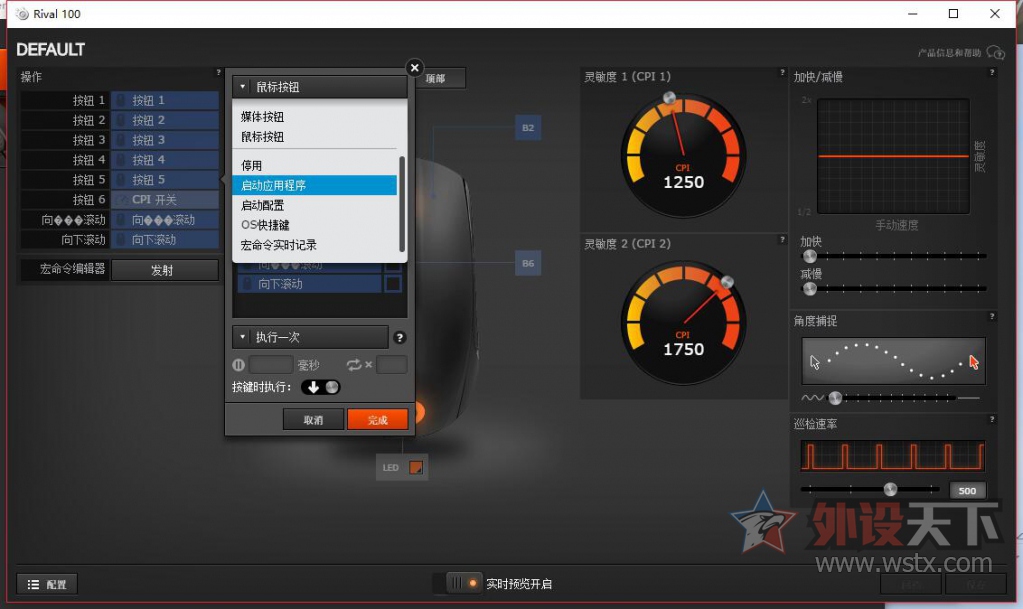Close the button assignment popup with X
This screenshot has width=1023, height=609.
pos(414,68)
